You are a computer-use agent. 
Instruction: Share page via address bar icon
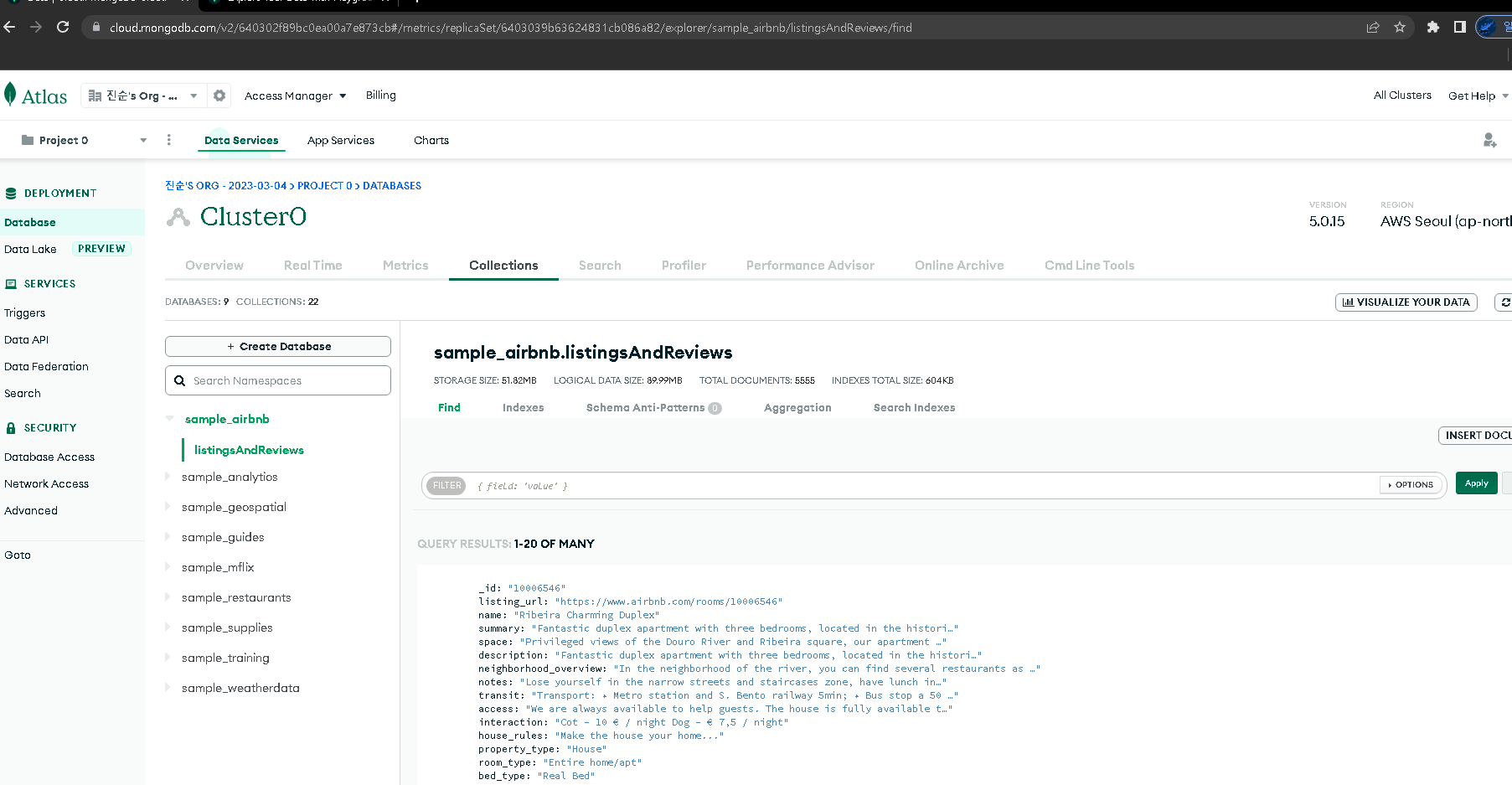tap(1373, 27)
